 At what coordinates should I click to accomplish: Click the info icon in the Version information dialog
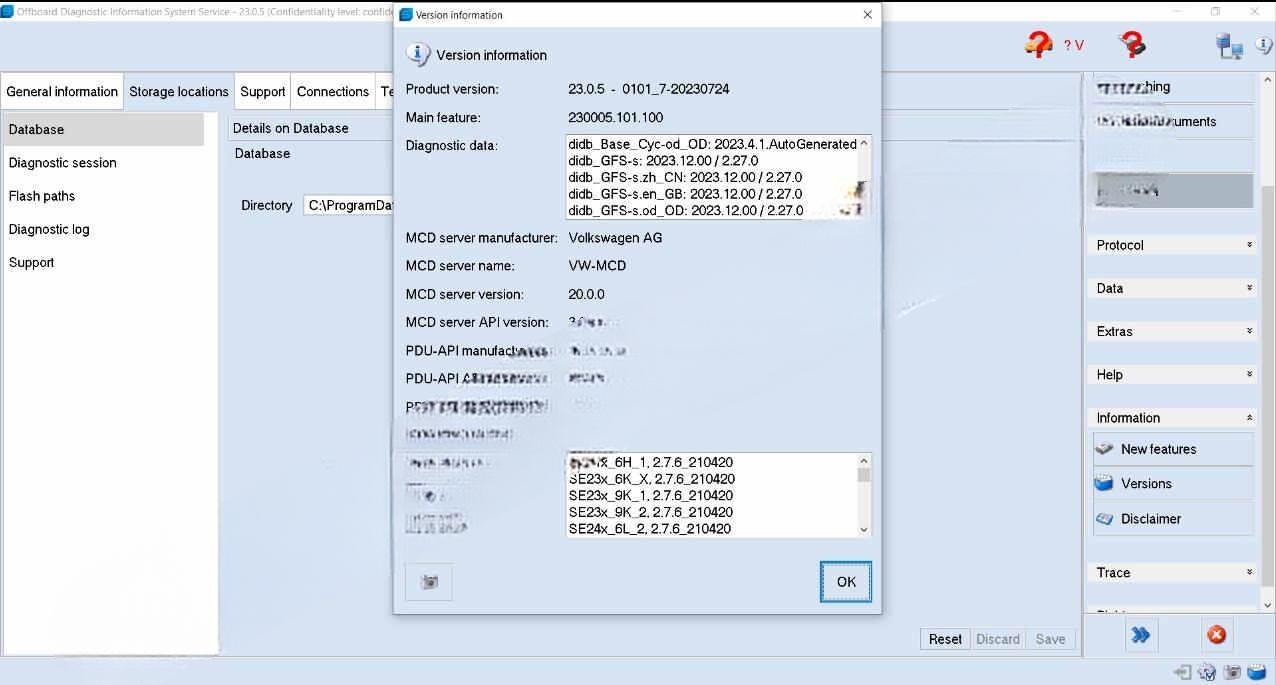coord(418,55)
